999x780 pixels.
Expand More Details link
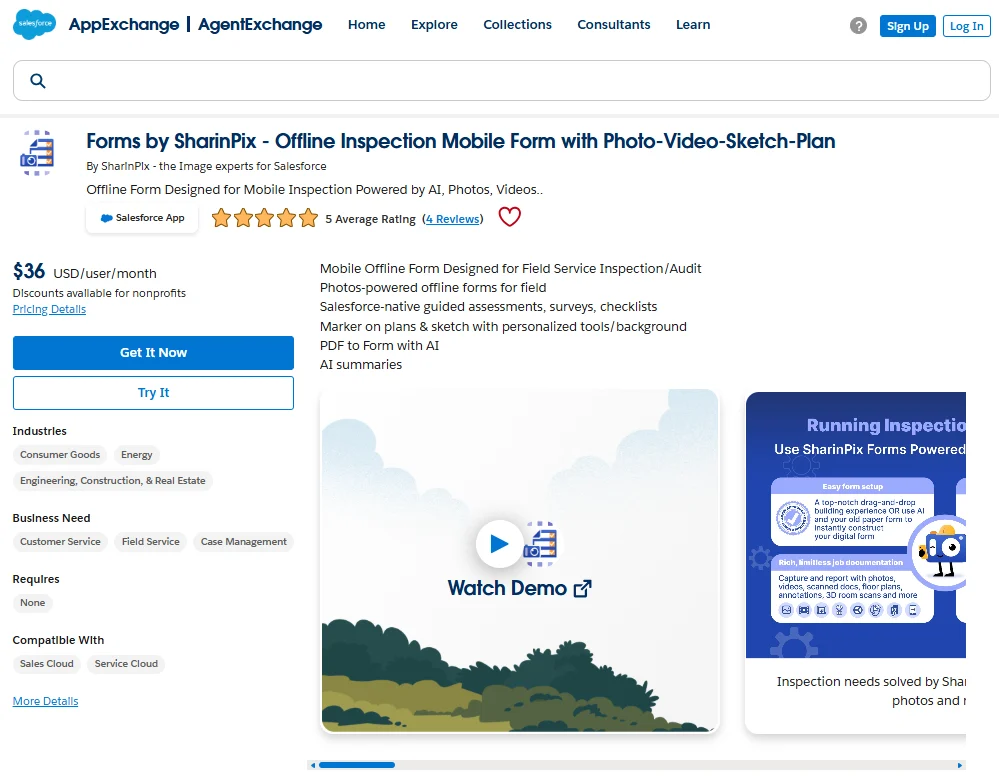pos(45,701)
